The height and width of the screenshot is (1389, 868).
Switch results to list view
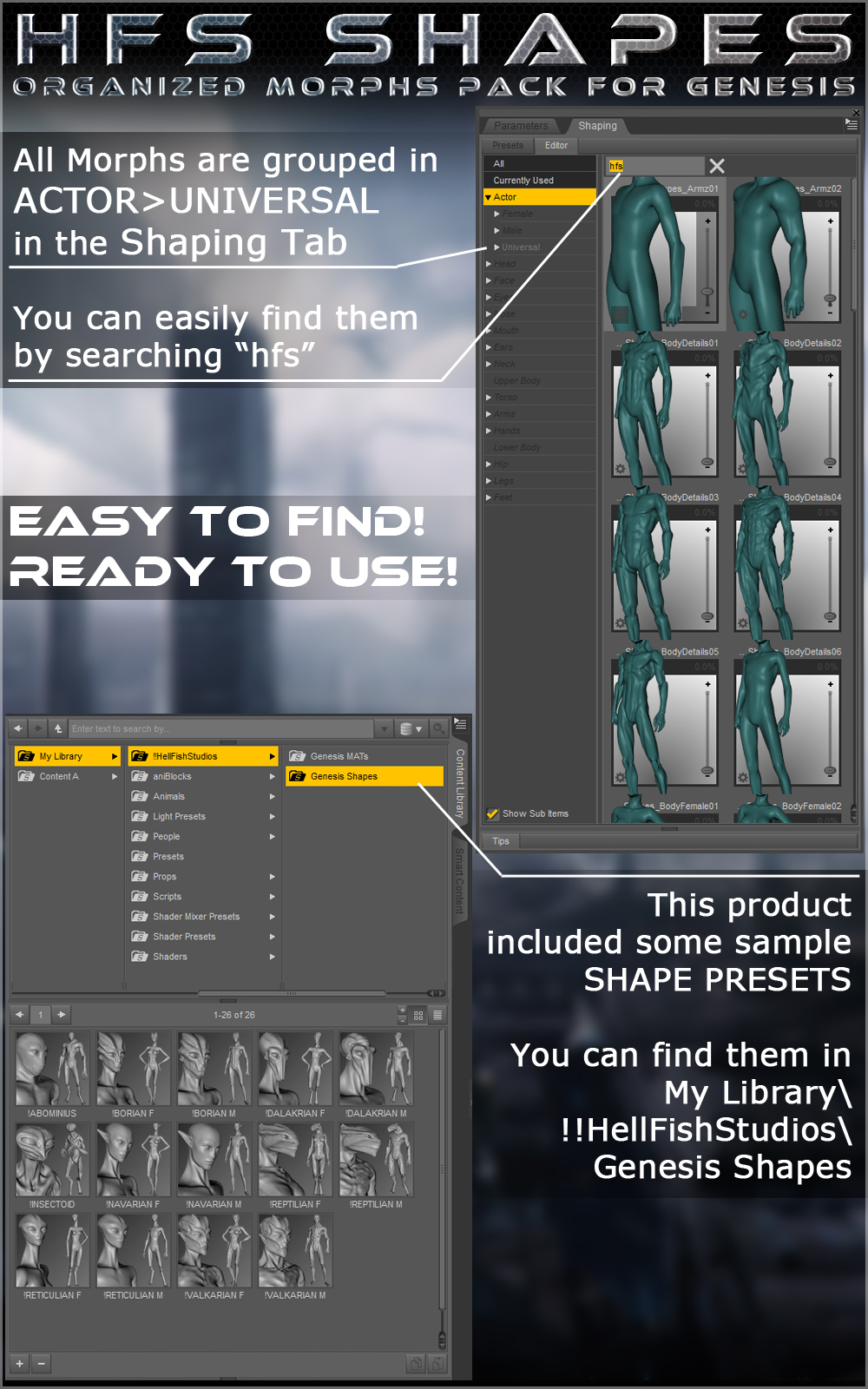coord(437,1015)
